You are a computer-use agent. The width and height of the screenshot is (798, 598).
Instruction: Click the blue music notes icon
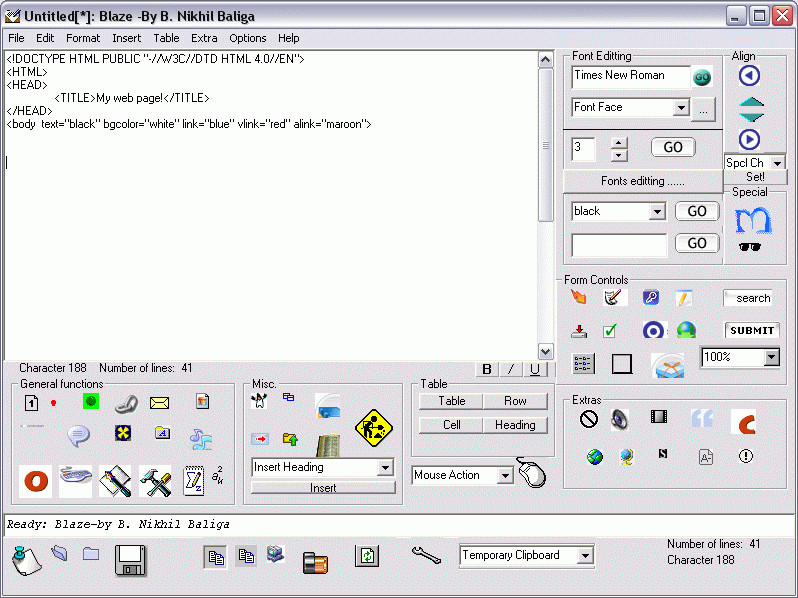(201, 439)
